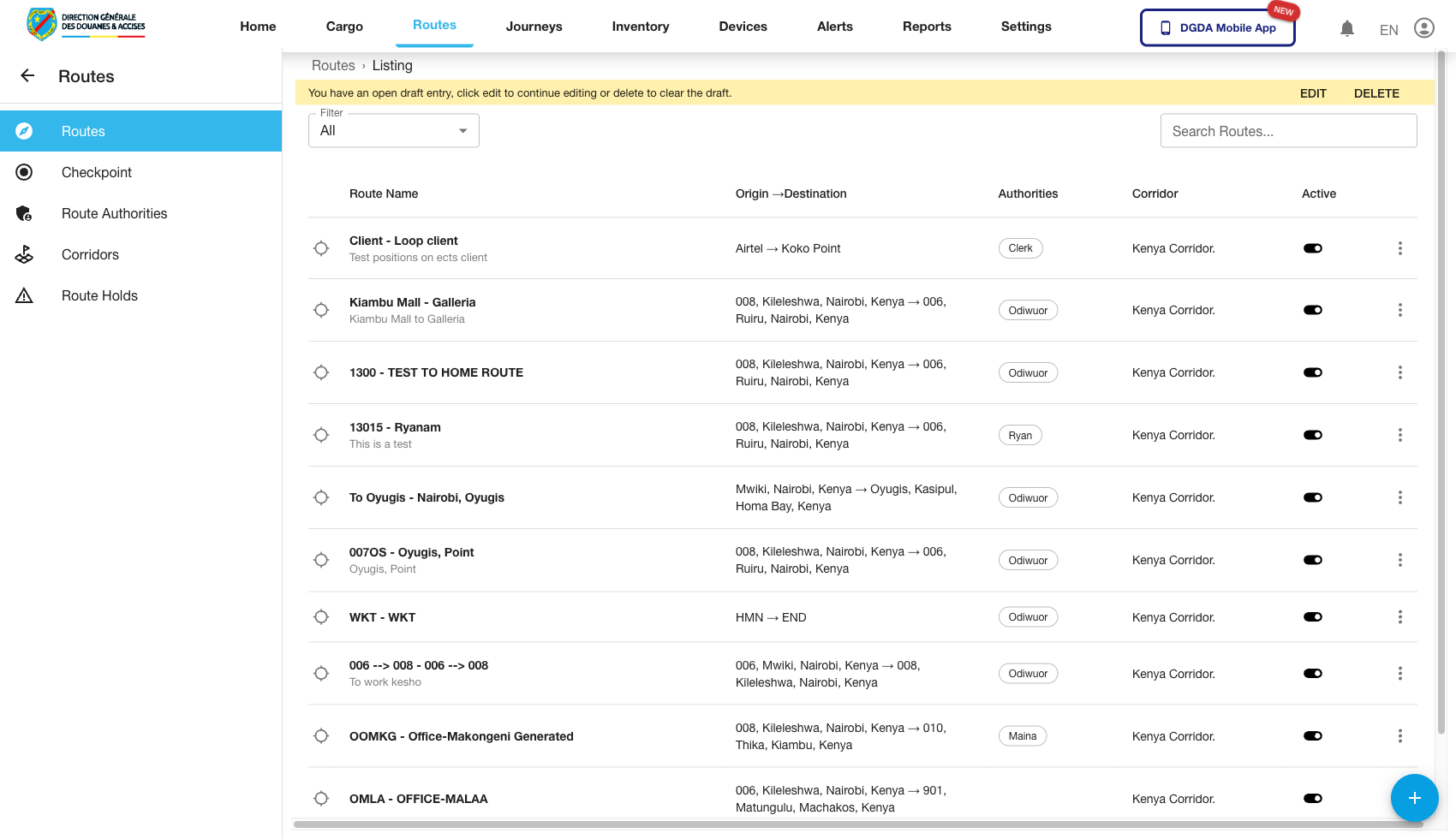The image size is (1456, 839).
Task: Open Route Holds via warning icon
Action: (24, 295)
